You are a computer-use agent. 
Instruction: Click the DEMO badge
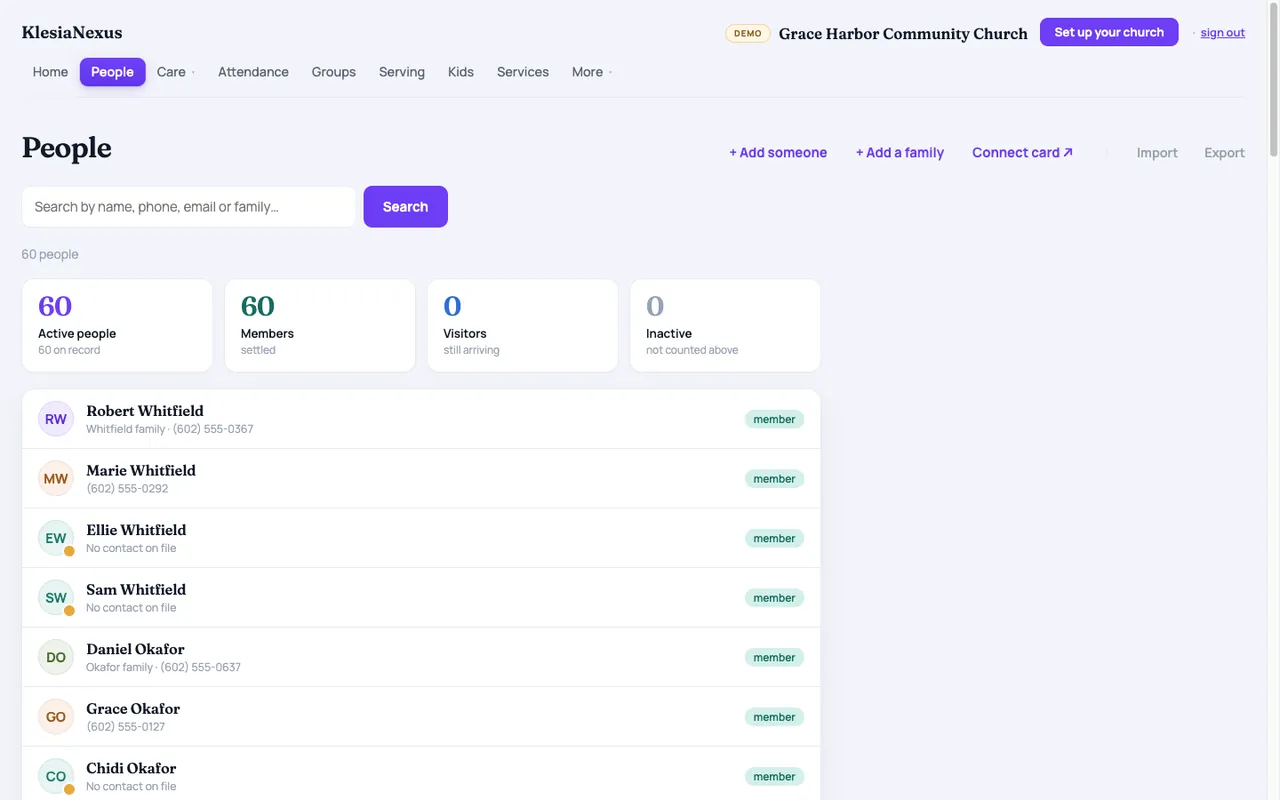748,33
